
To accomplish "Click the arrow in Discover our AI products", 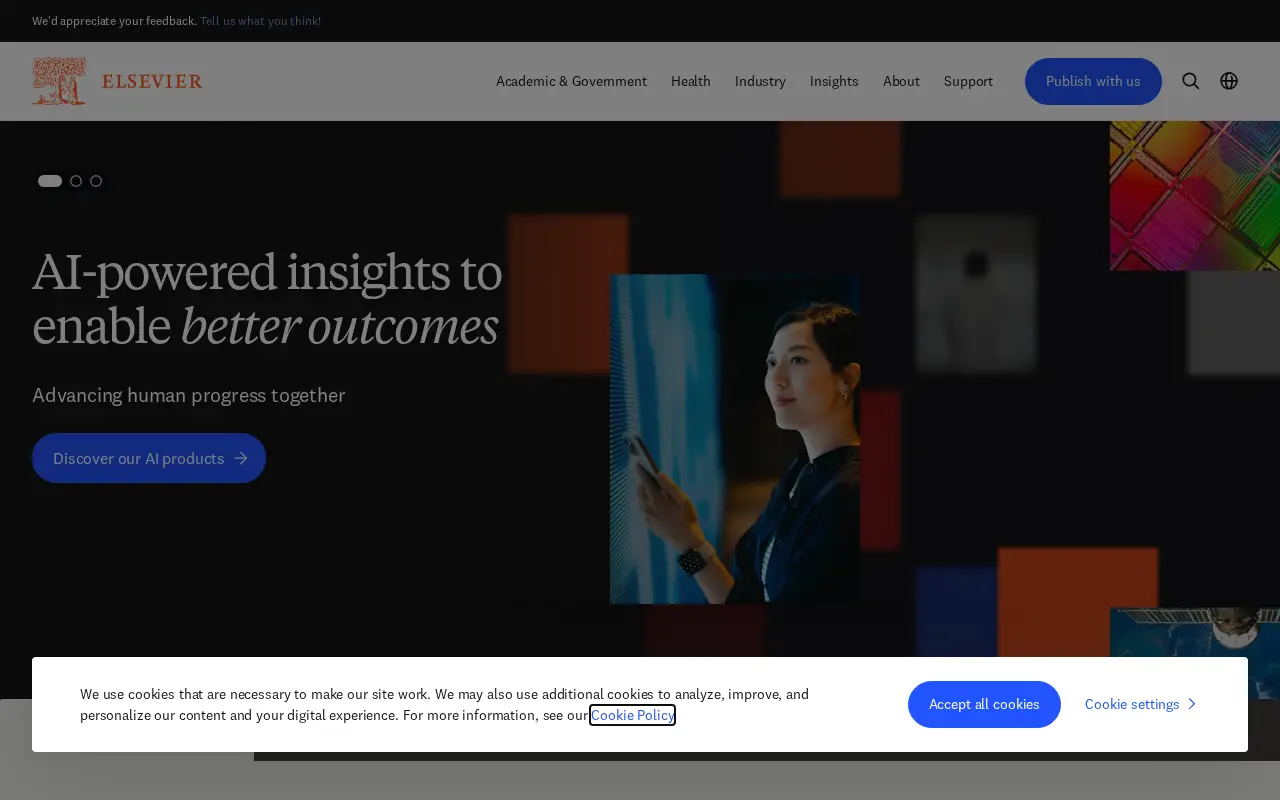I will [x=241, y=458].
